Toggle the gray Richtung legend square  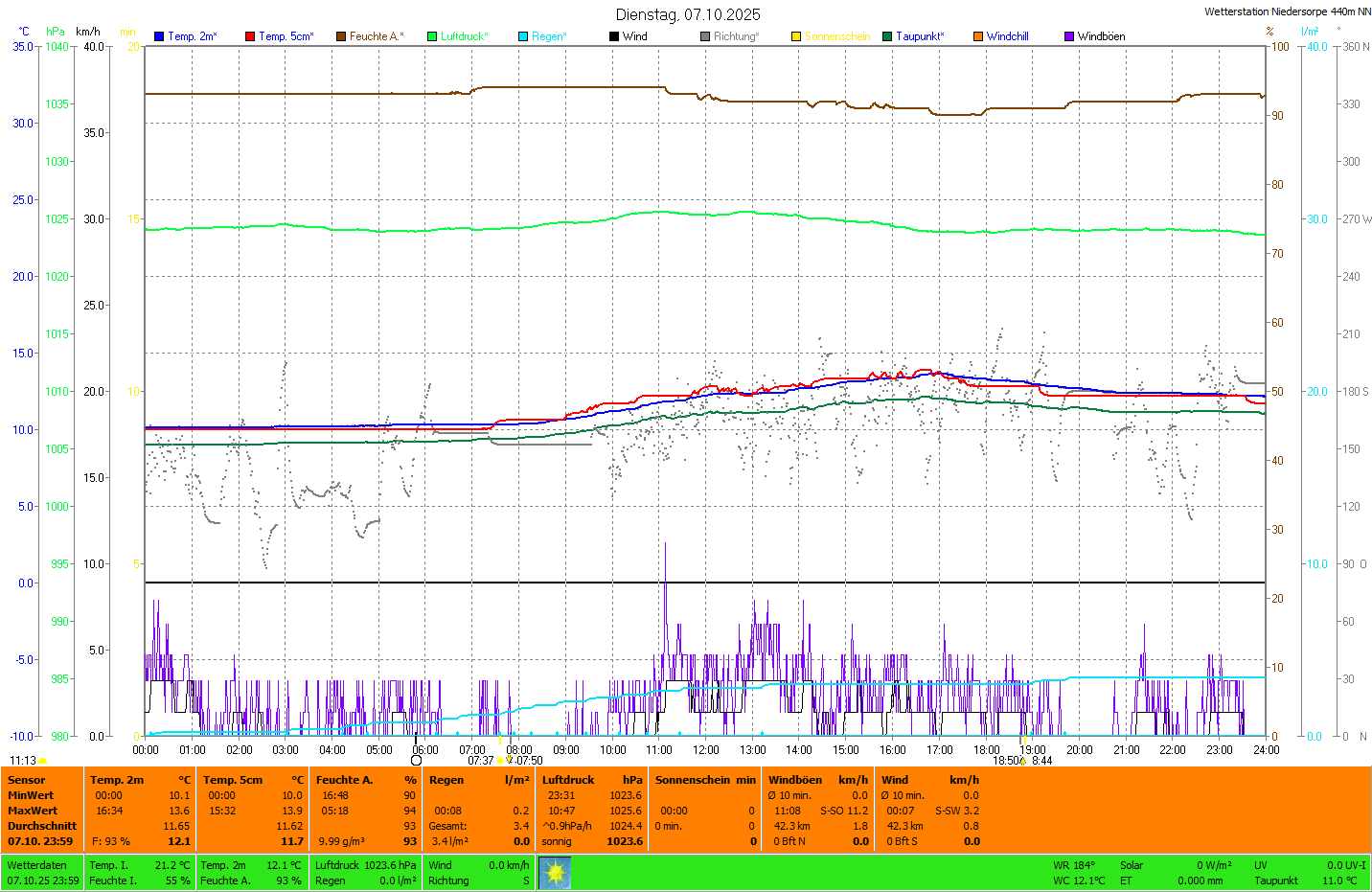click(x=705, y=36)
